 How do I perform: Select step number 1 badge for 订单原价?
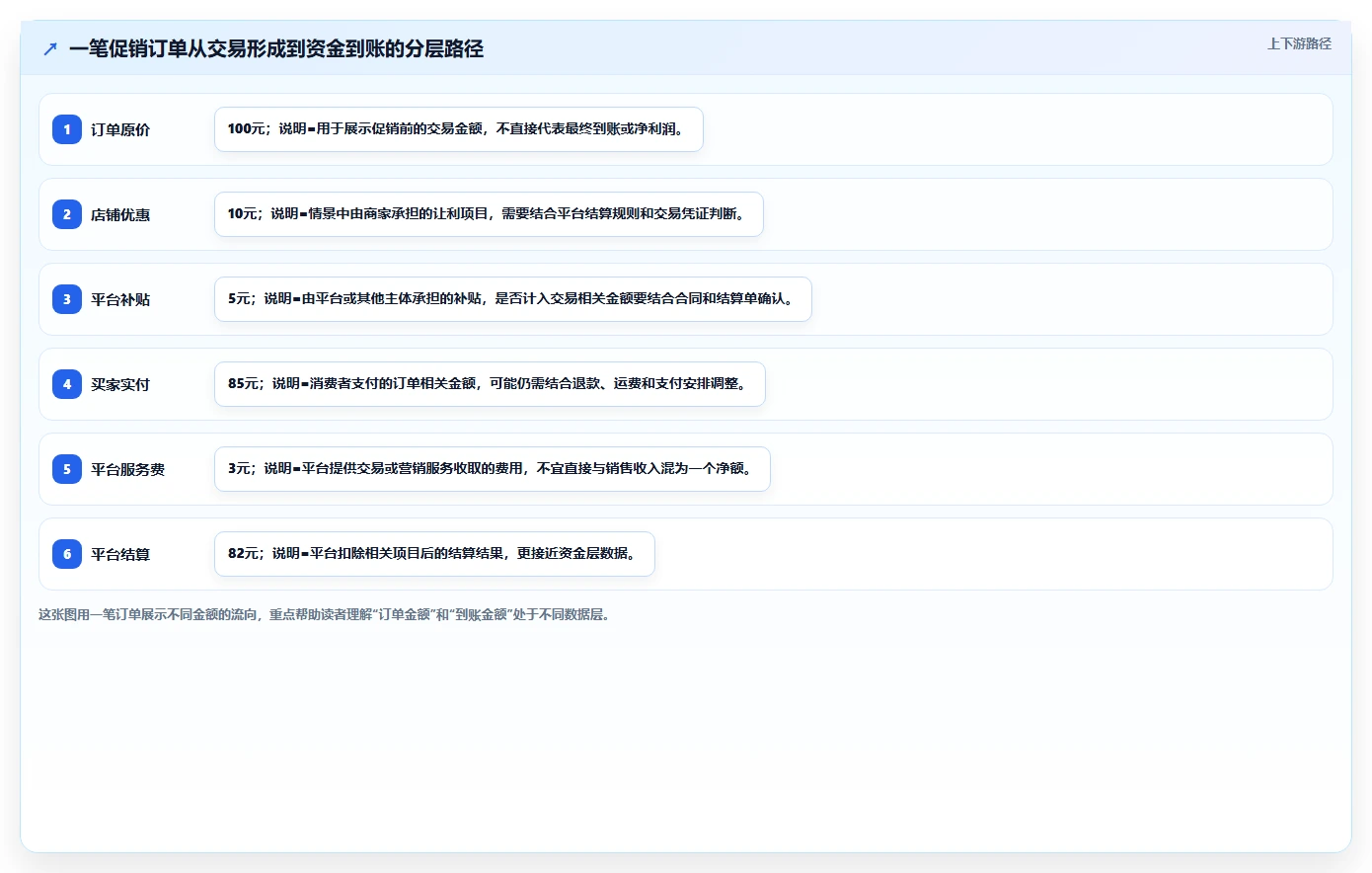click(67, 129)
